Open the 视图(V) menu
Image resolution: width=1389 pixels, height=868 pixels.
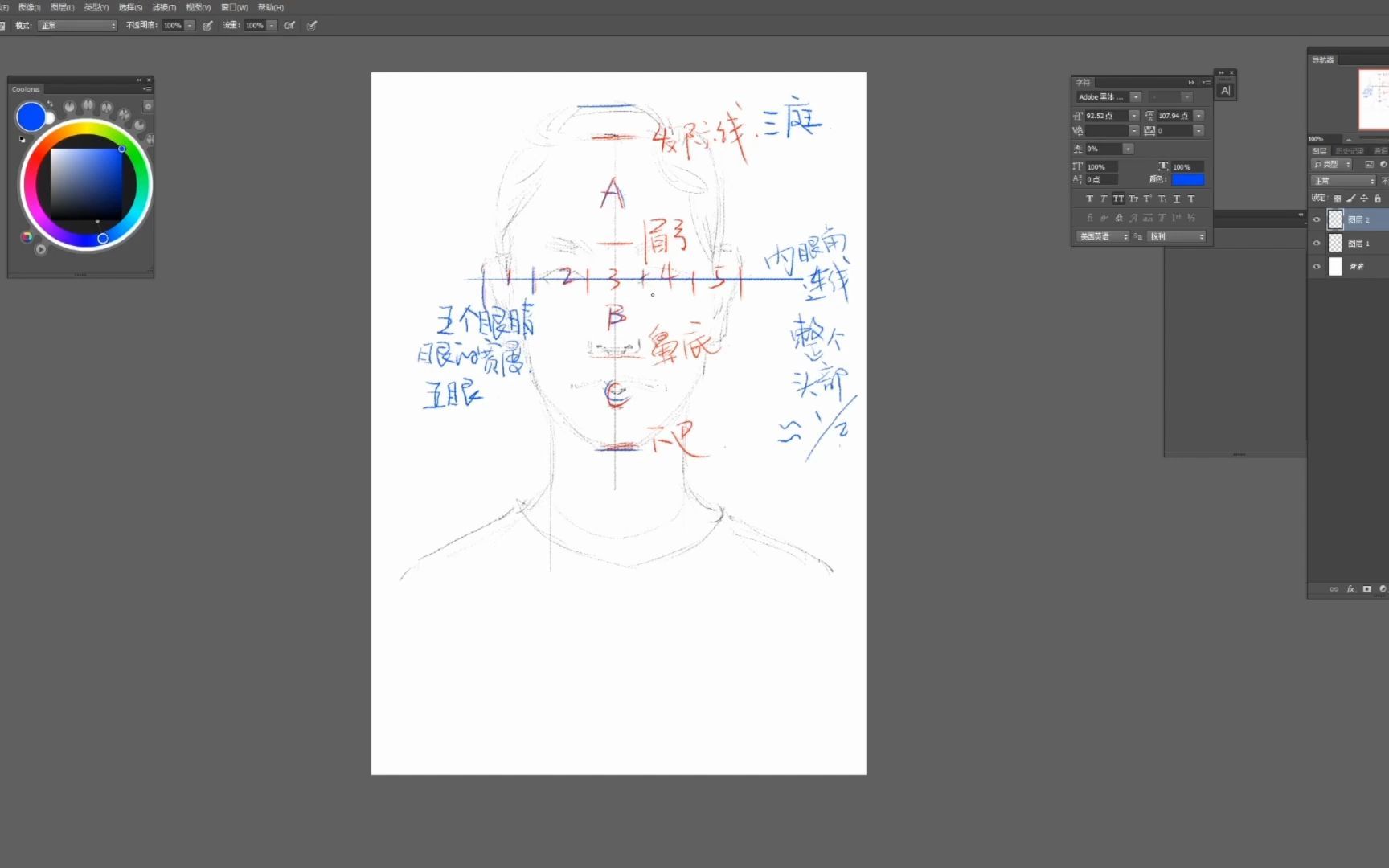tap(198, 7)
